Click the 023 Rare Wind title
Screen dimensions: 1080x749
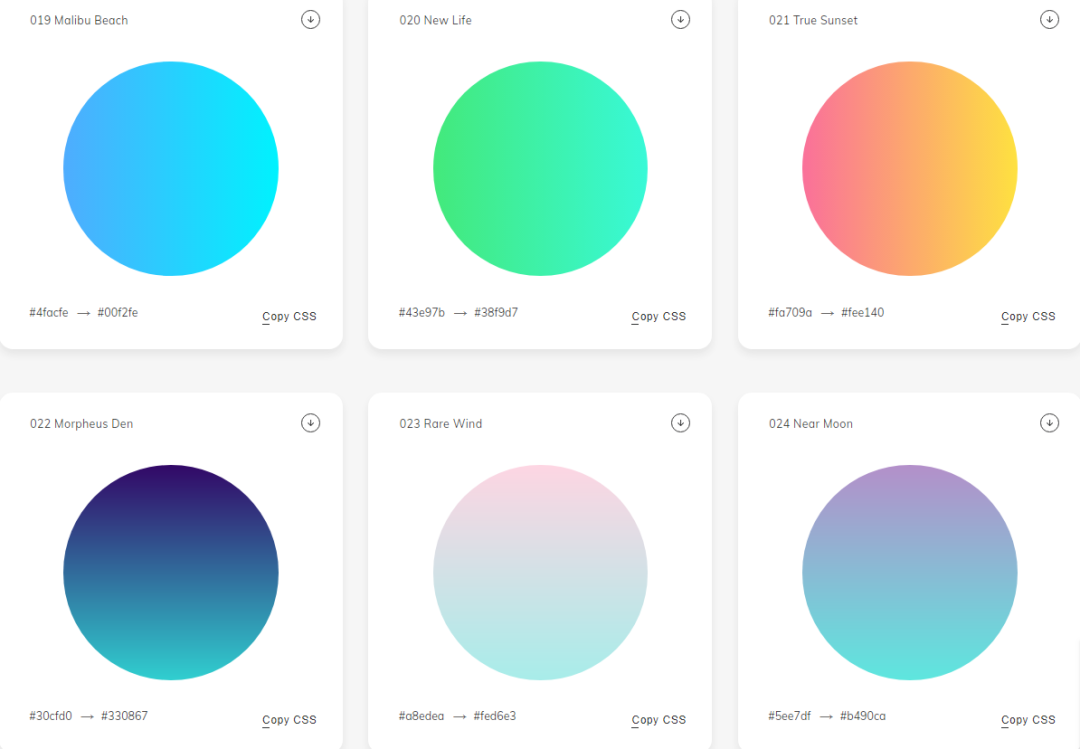[x=441, y=424]
